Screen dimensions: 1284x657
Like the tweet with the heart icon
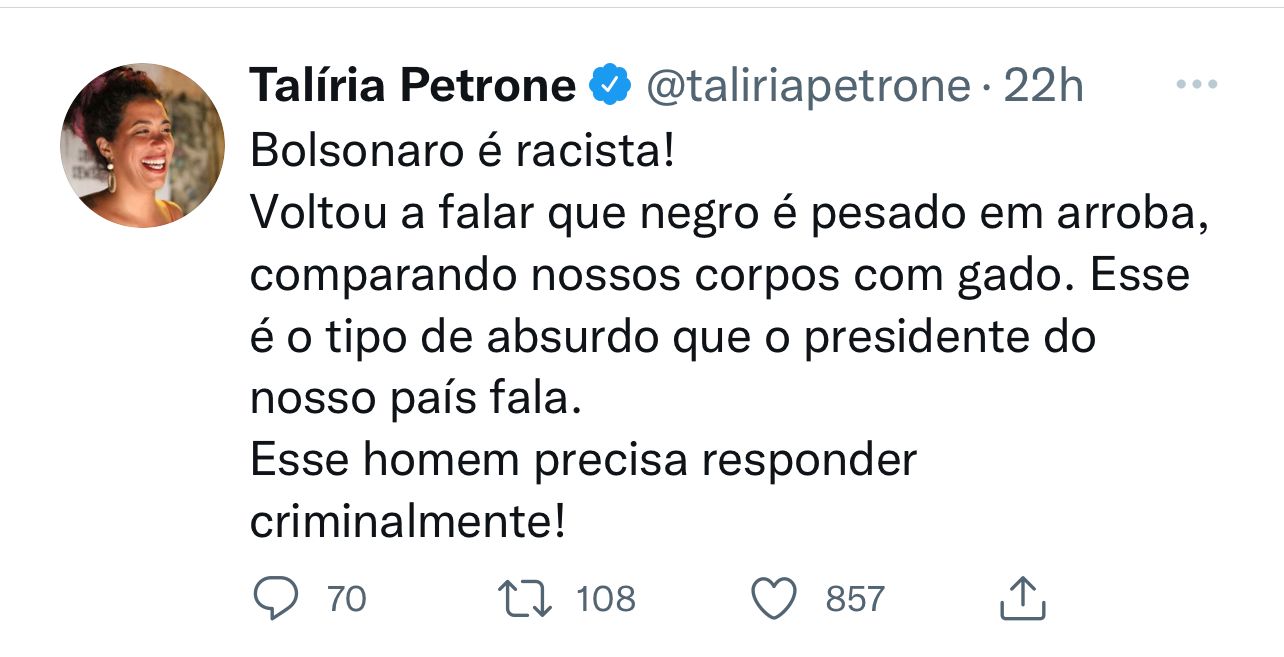pos(774,599)
